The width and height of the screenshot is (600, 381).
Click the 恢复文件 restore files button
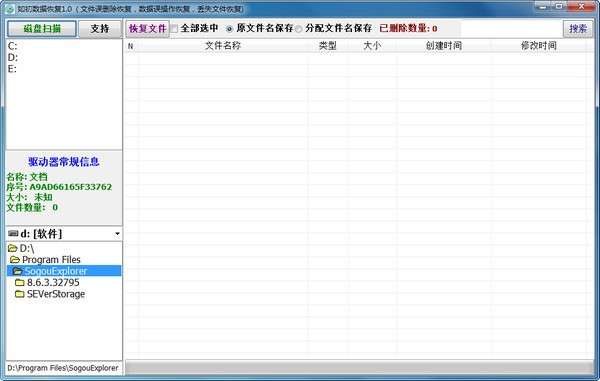click(148, 29)
